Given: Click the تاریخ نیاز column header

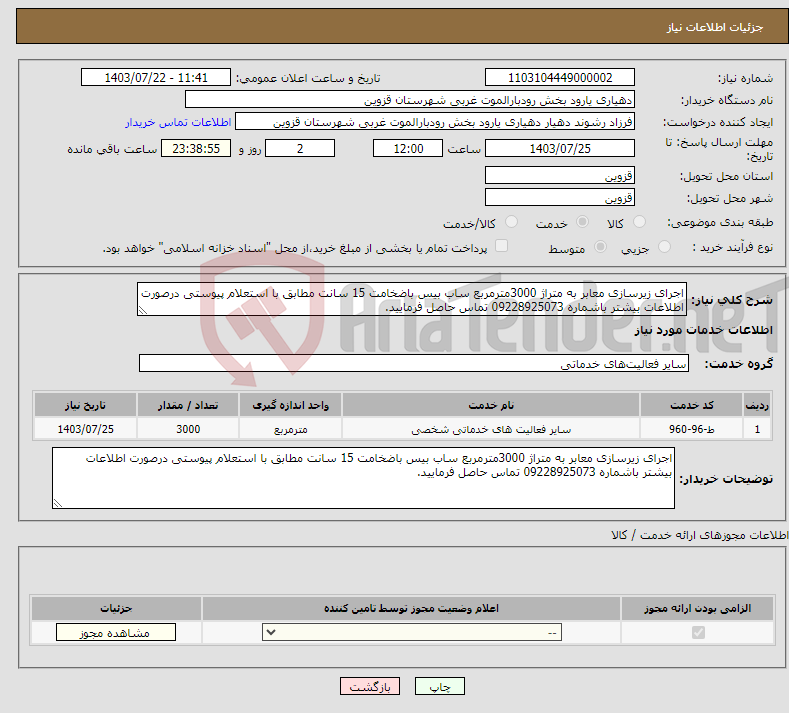Looking at the screenshot, I should 86,405.
